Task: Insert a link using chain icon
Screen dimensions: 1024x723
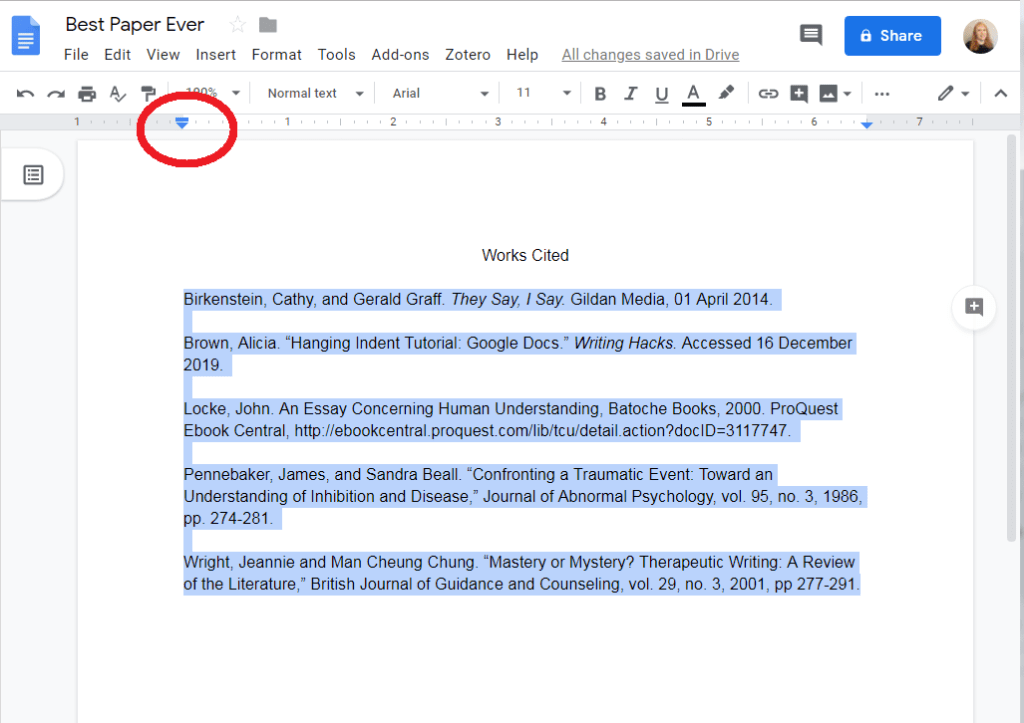Action: pos(768,94)
